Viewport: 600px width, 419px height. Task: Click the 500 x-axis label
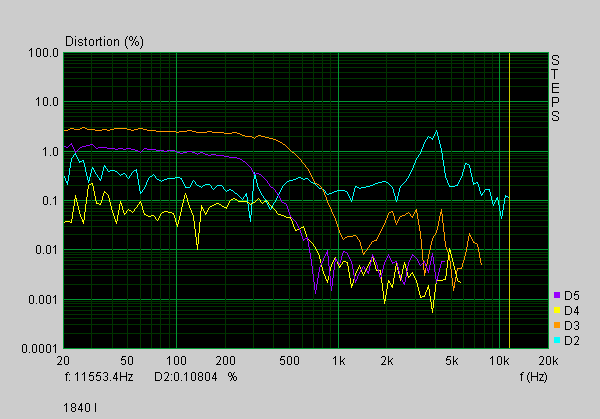pos(289,360)
